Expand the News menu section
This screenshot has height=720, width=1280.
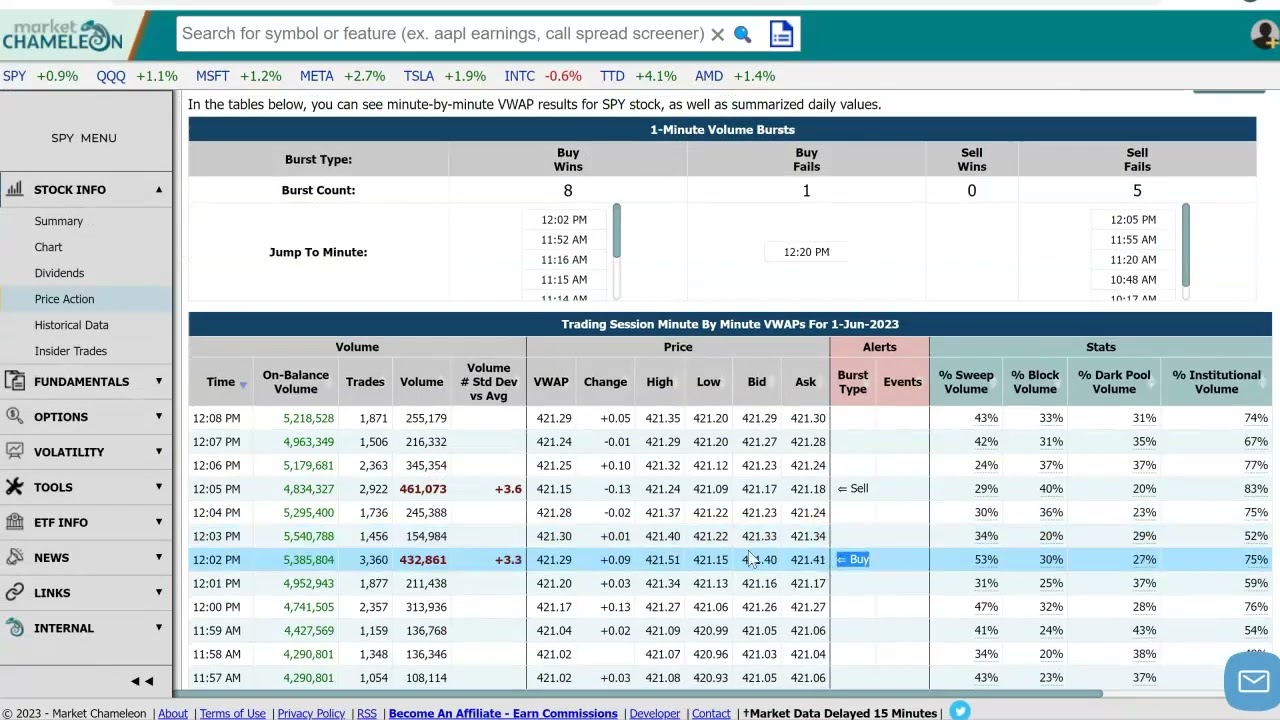click(x=158, y=557)
